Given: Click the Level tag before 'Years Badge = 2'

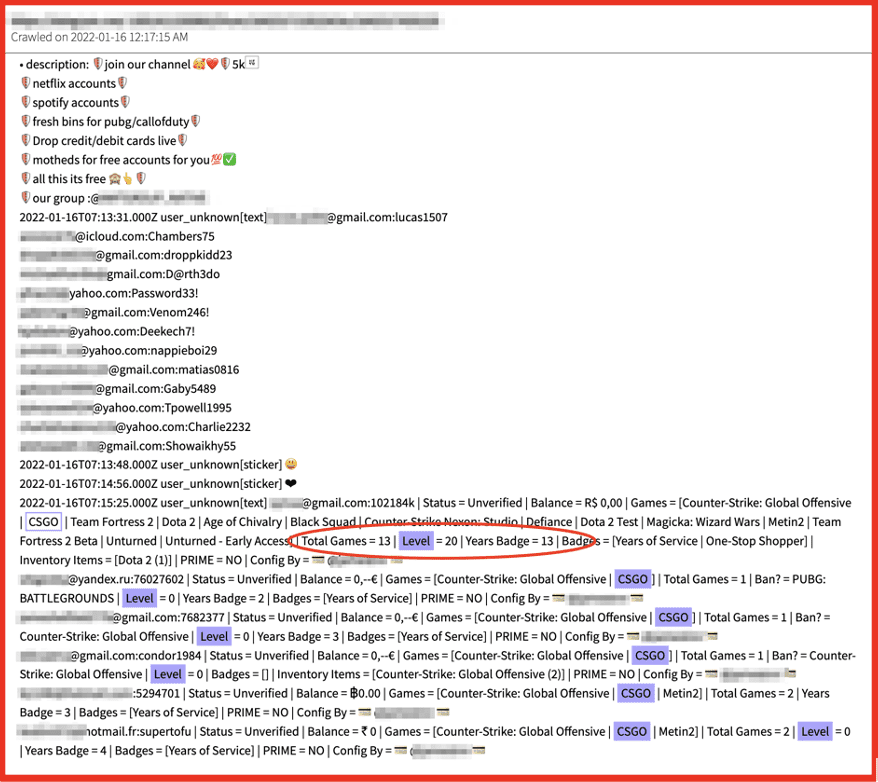Looking at the screenshot, I should 139,598.
